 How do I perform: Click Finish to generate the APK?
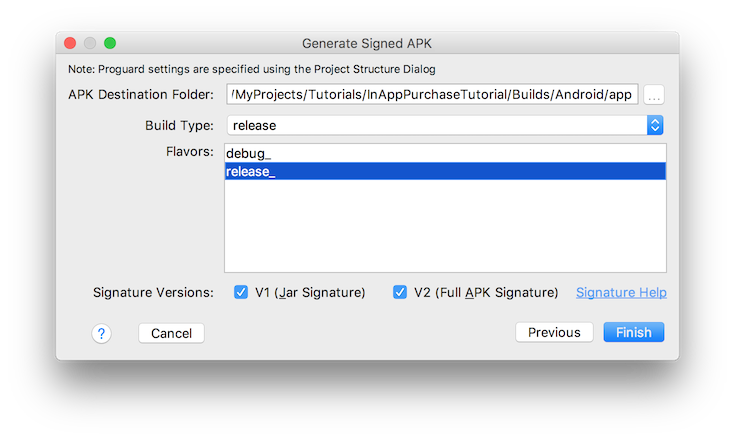pyautogui.click(x=633, y=332)
